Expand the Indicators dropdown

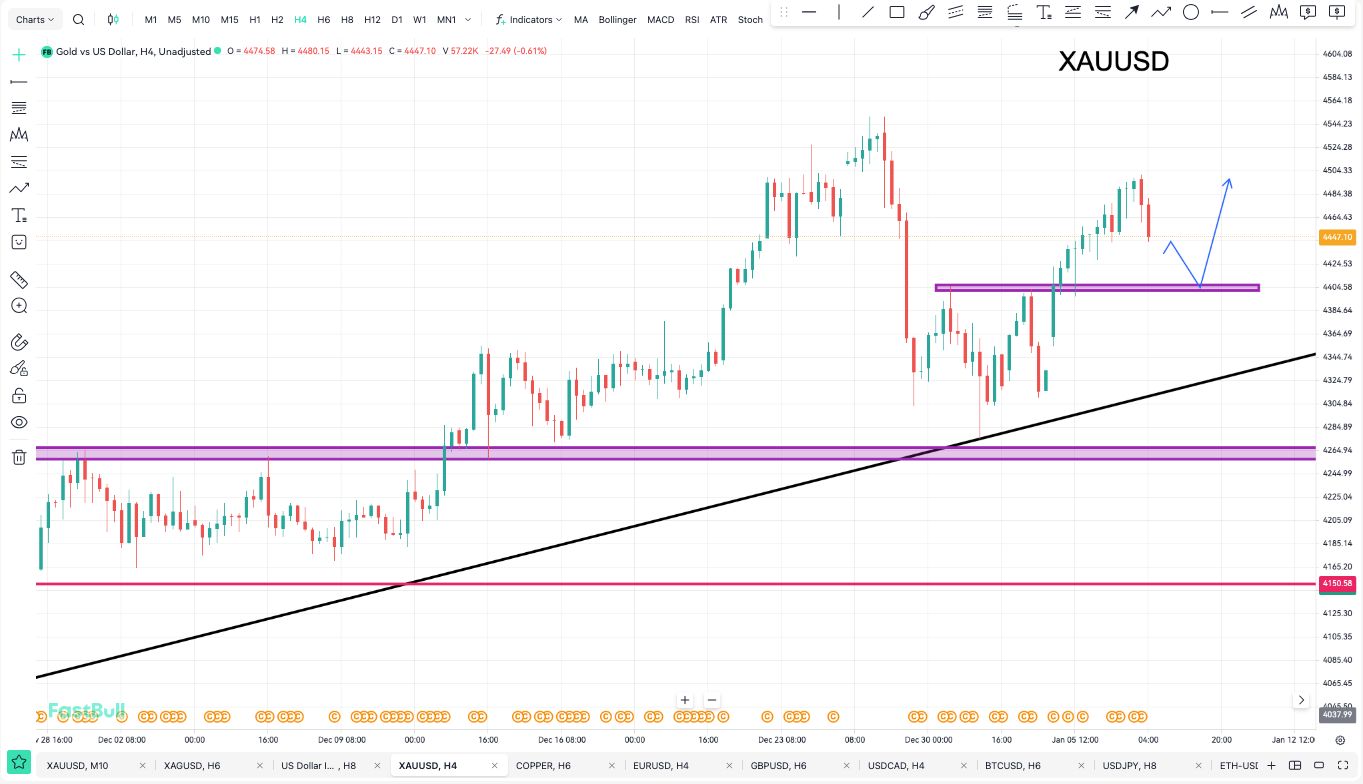click(529, 19)
